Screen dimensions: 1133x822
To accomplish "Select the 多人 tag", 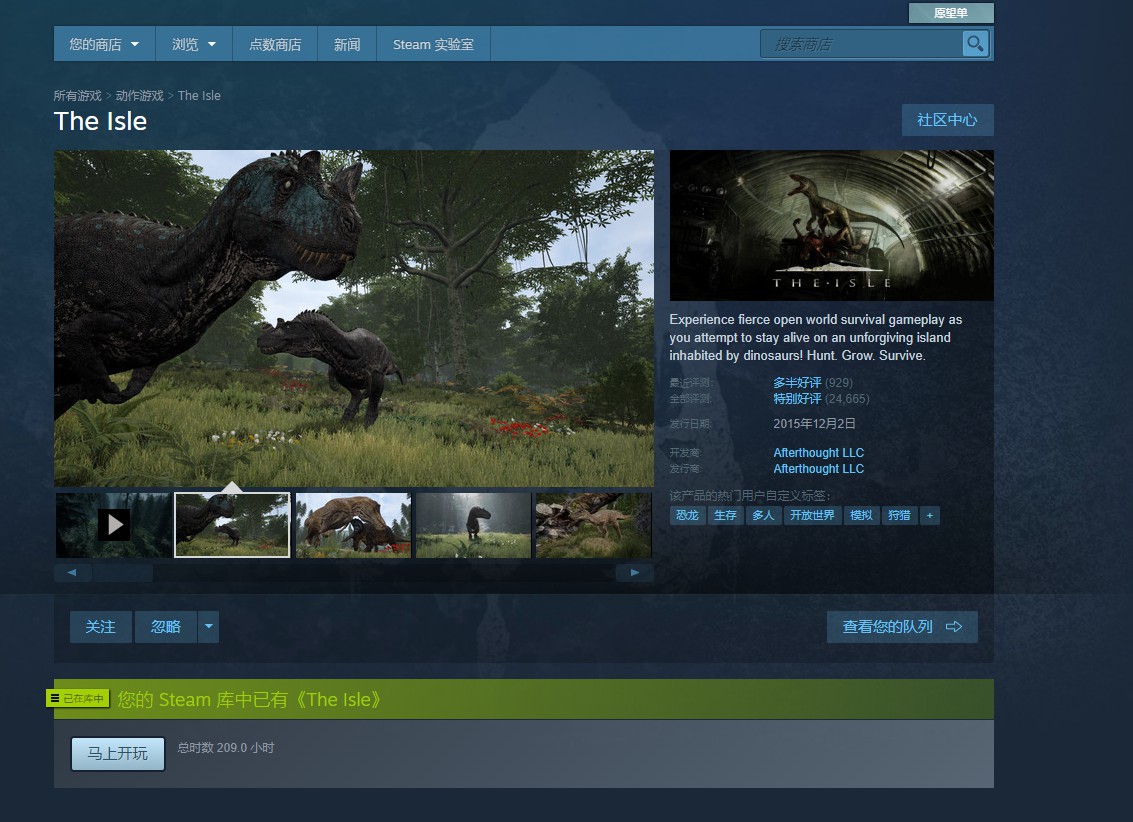I will [763, 515].
